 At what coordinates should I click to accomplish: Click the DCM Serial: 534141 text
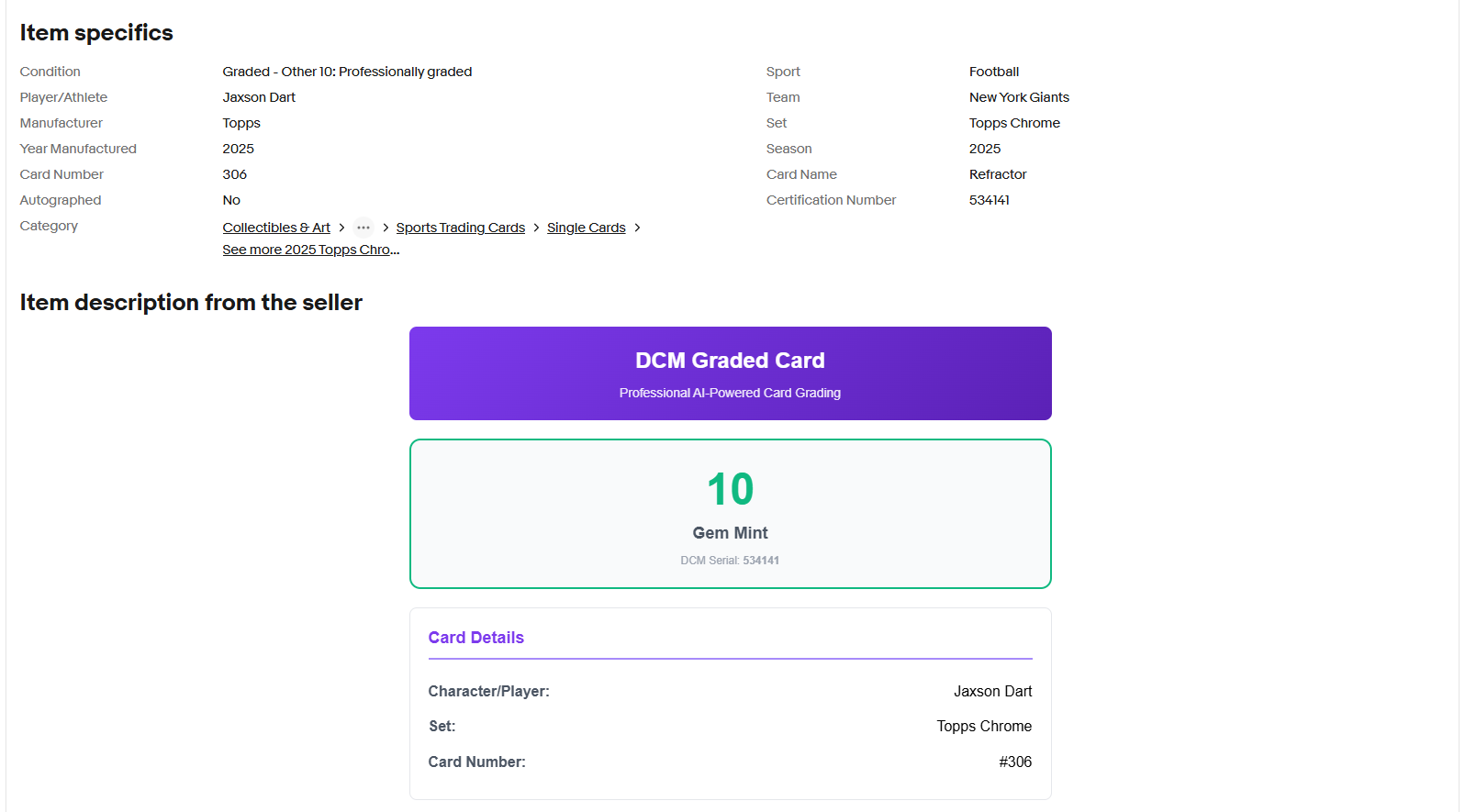pyautogui.click(x=730, y=561)
